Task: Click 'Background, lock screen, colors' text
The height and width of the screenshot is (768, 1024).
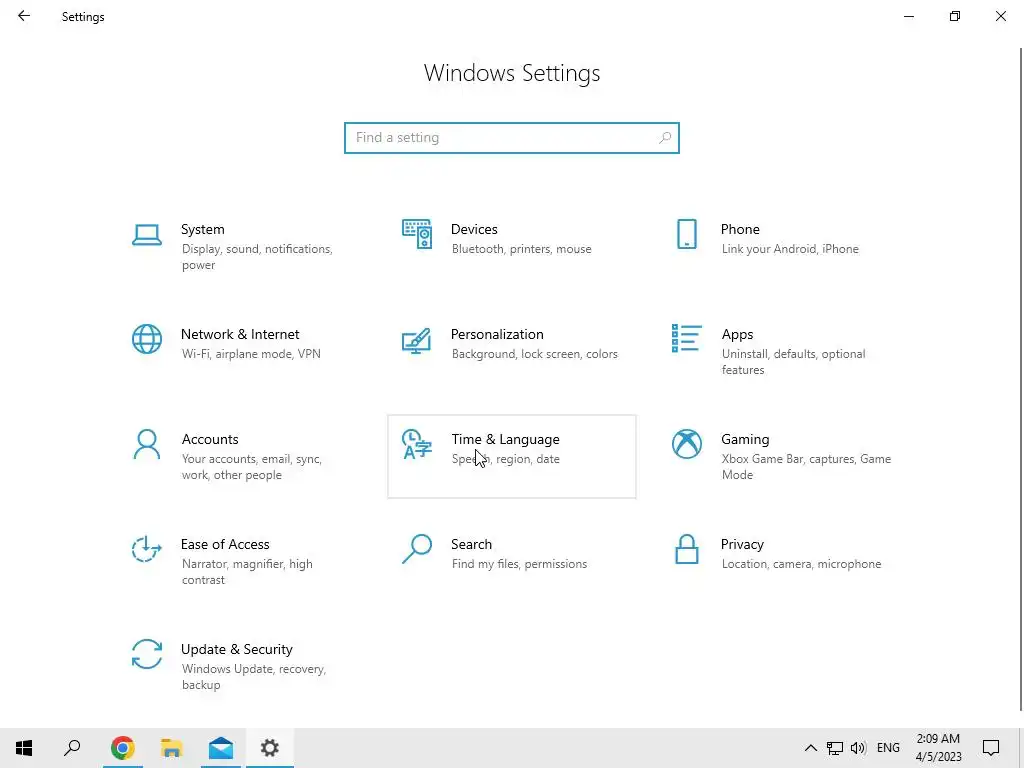Action: point(534,354)
